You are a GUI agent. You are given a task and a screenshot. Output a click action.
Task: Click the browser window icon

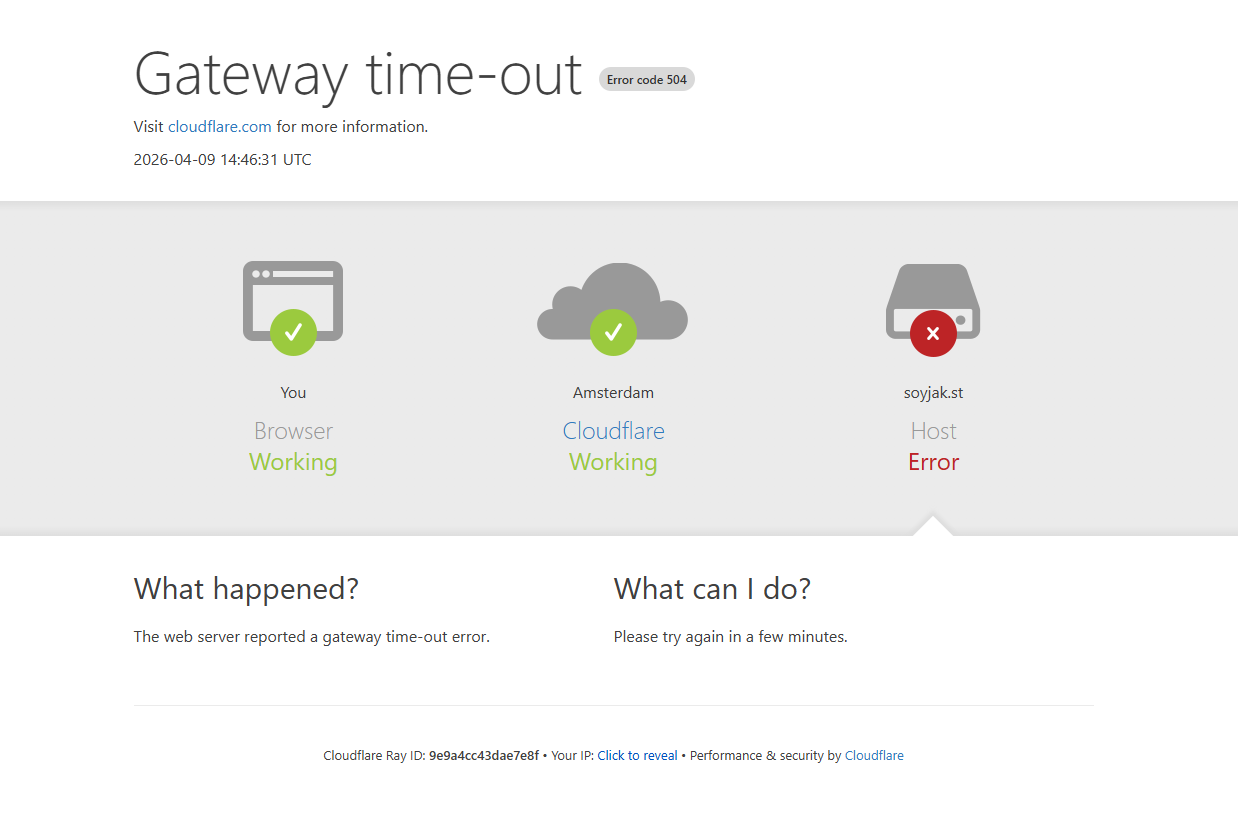click(x=293, y=301)
